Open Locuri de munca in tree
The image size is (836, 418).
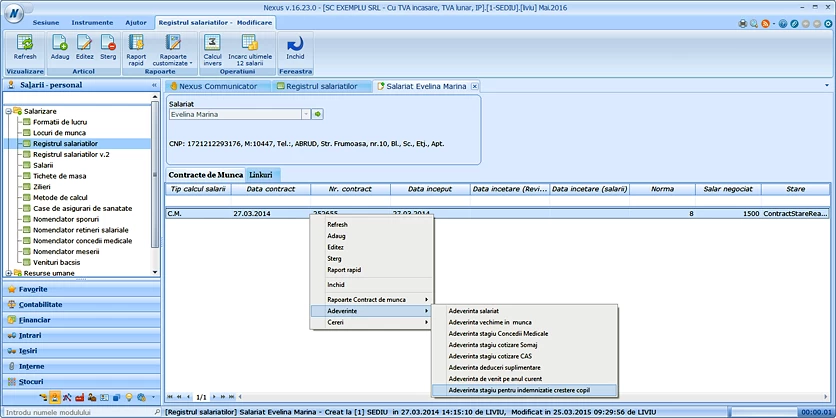pos(59,133)
